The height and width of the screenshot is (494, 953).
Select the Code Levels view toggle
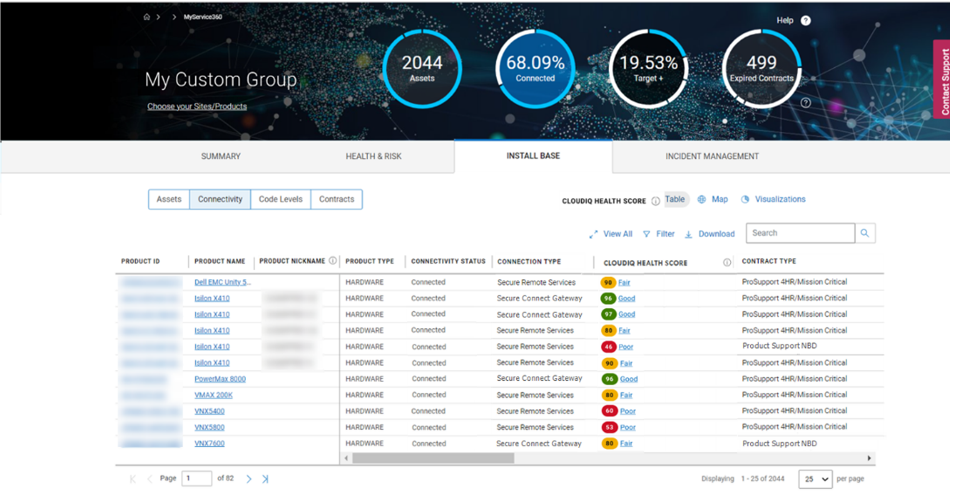pyautogui.click(x=280, y=199)
